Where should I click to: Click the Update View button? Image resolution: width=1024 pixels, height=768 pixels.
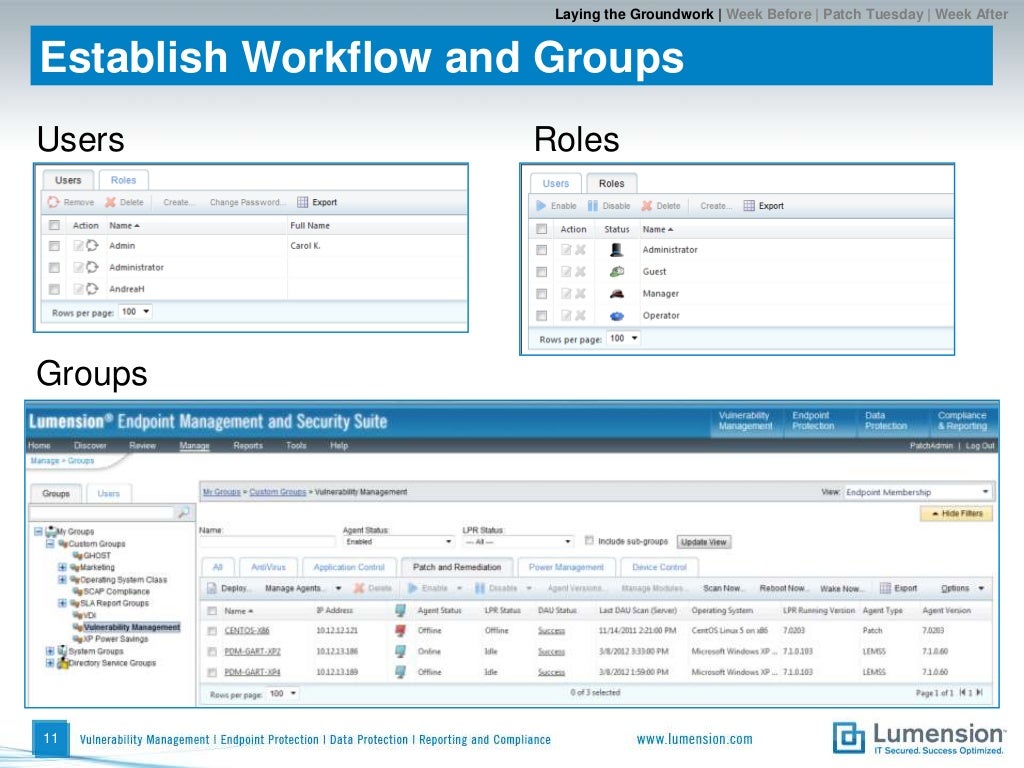pos(703,542)
